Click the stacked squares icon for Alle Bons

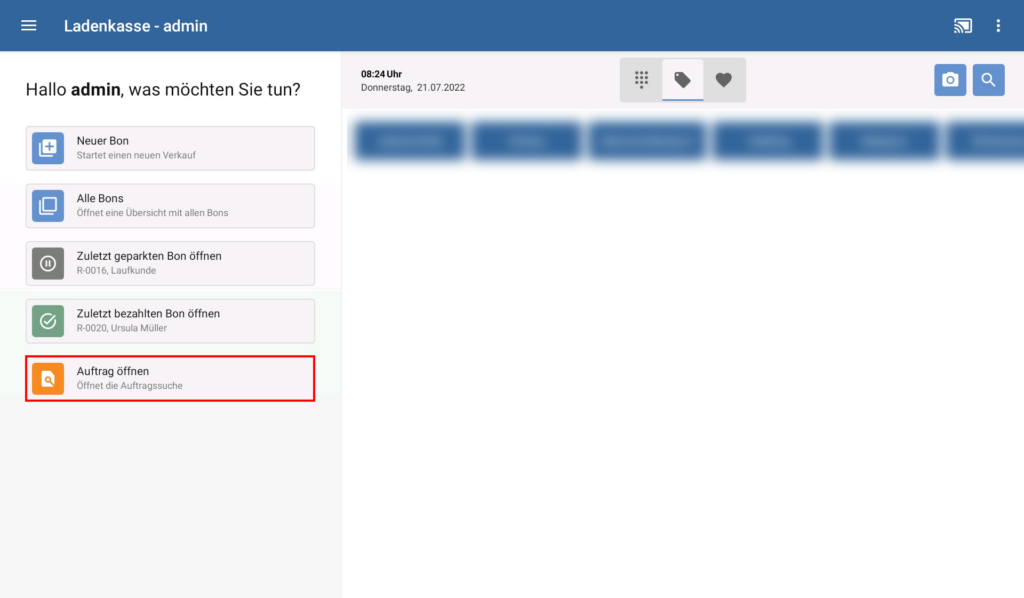pos(48,206)
